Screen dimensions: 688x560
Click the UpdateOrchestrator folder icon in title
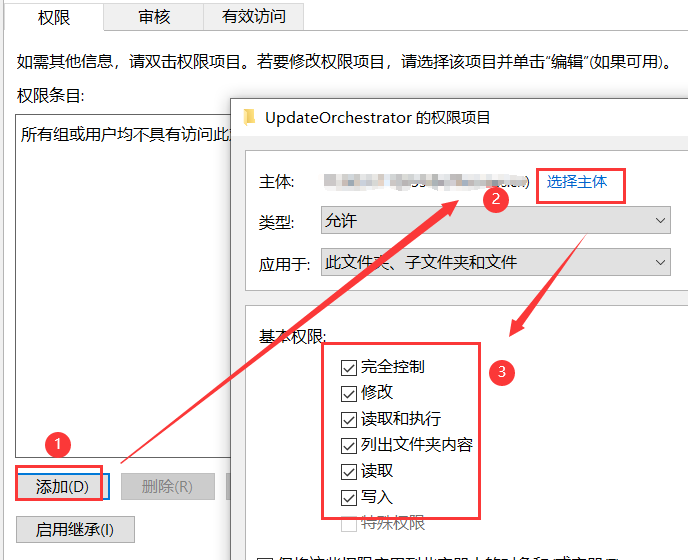250,117
